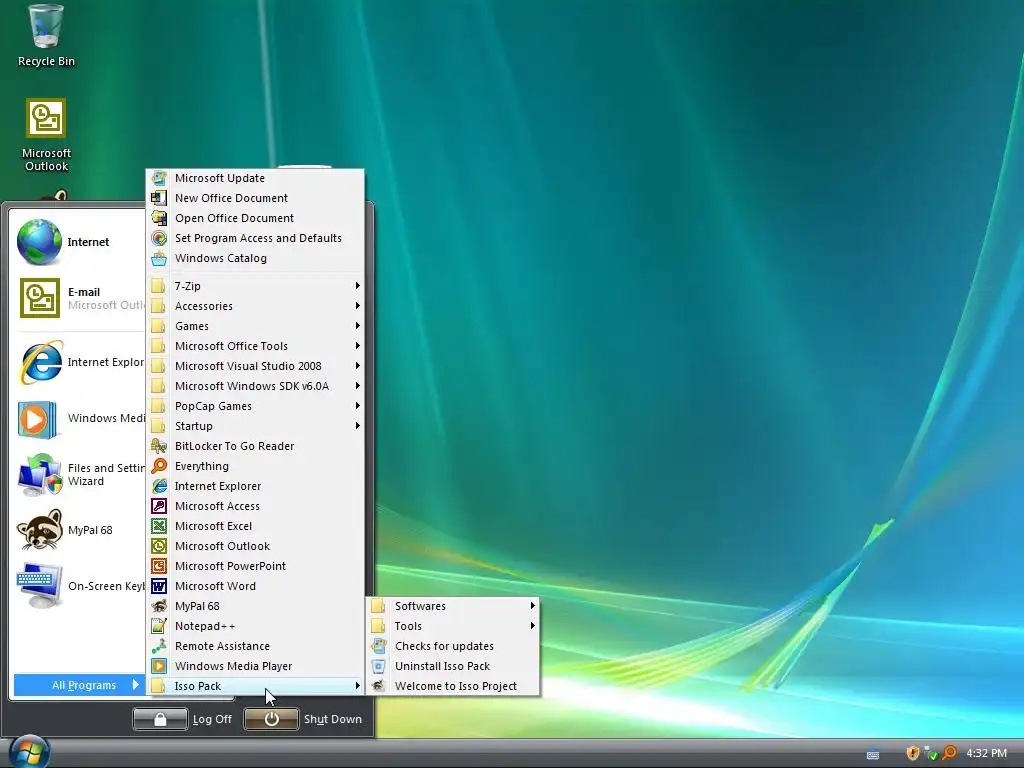Viewport: 1024px width, 768px height.
Task: Expand Microsoft Visual Studio 2008 submenu arrow
Action: (357, 366)
